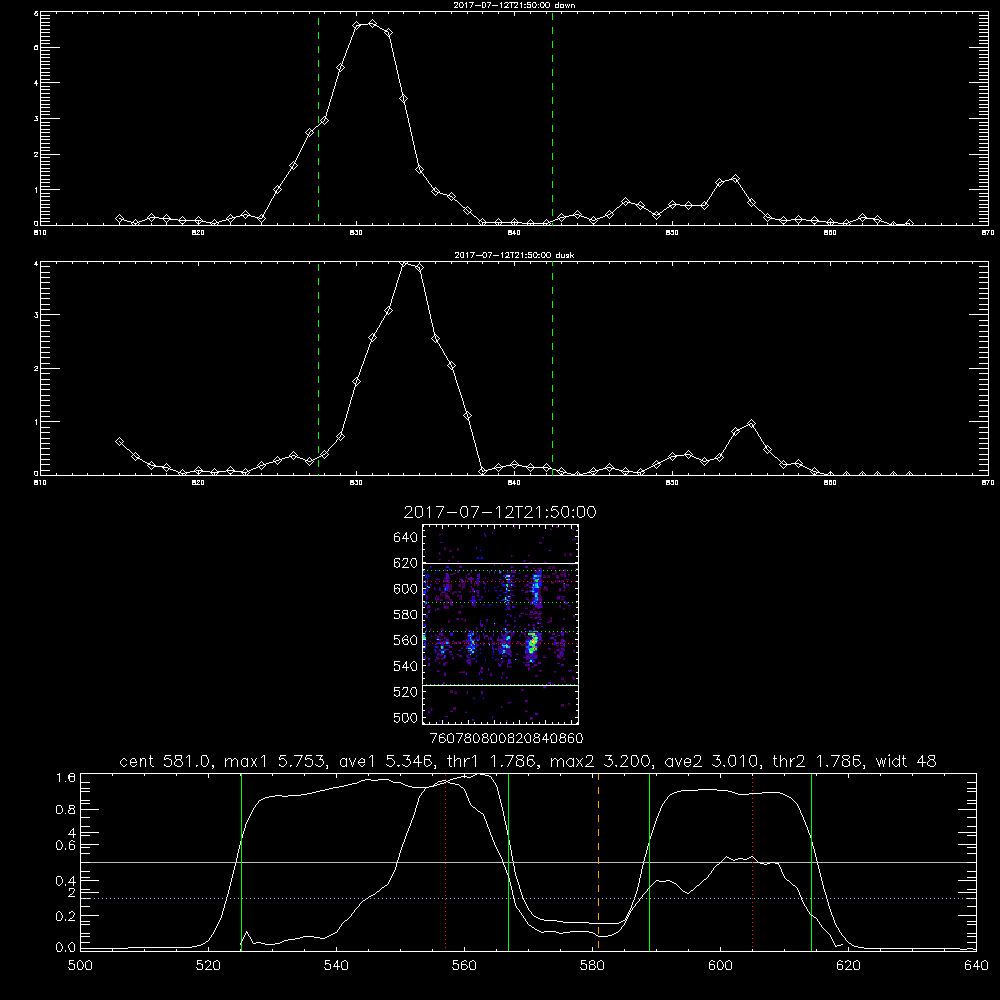
Task: Click 'max2 3.200' in the stats line
Action: pyautogui.click(x=601, y=761)
